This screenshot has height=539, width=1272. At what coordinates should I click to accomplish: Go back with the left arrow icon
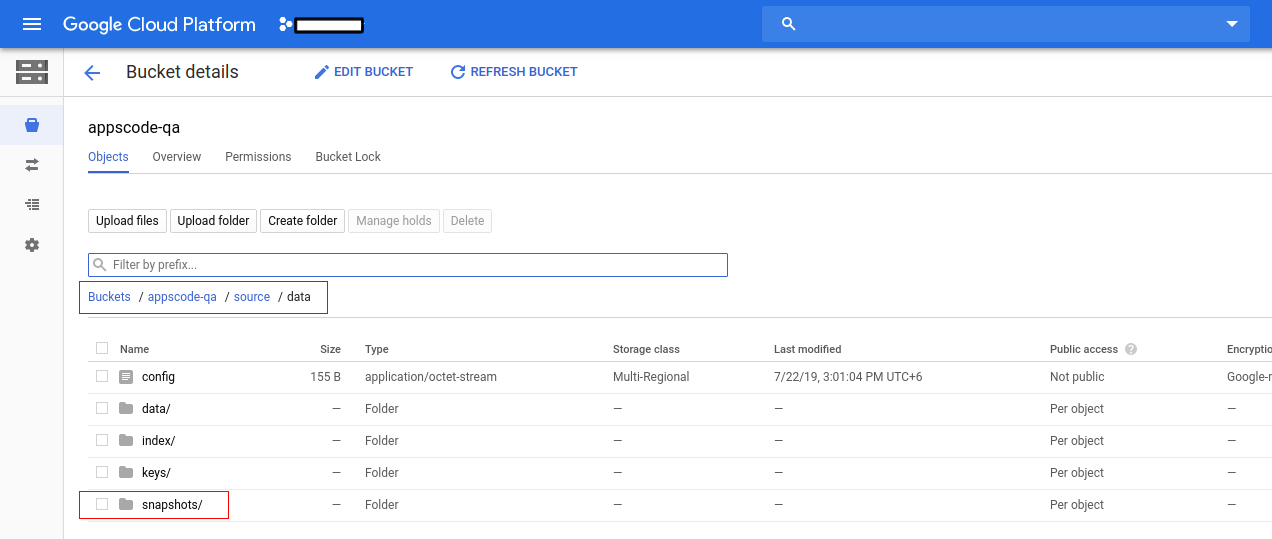click(92, 72)
